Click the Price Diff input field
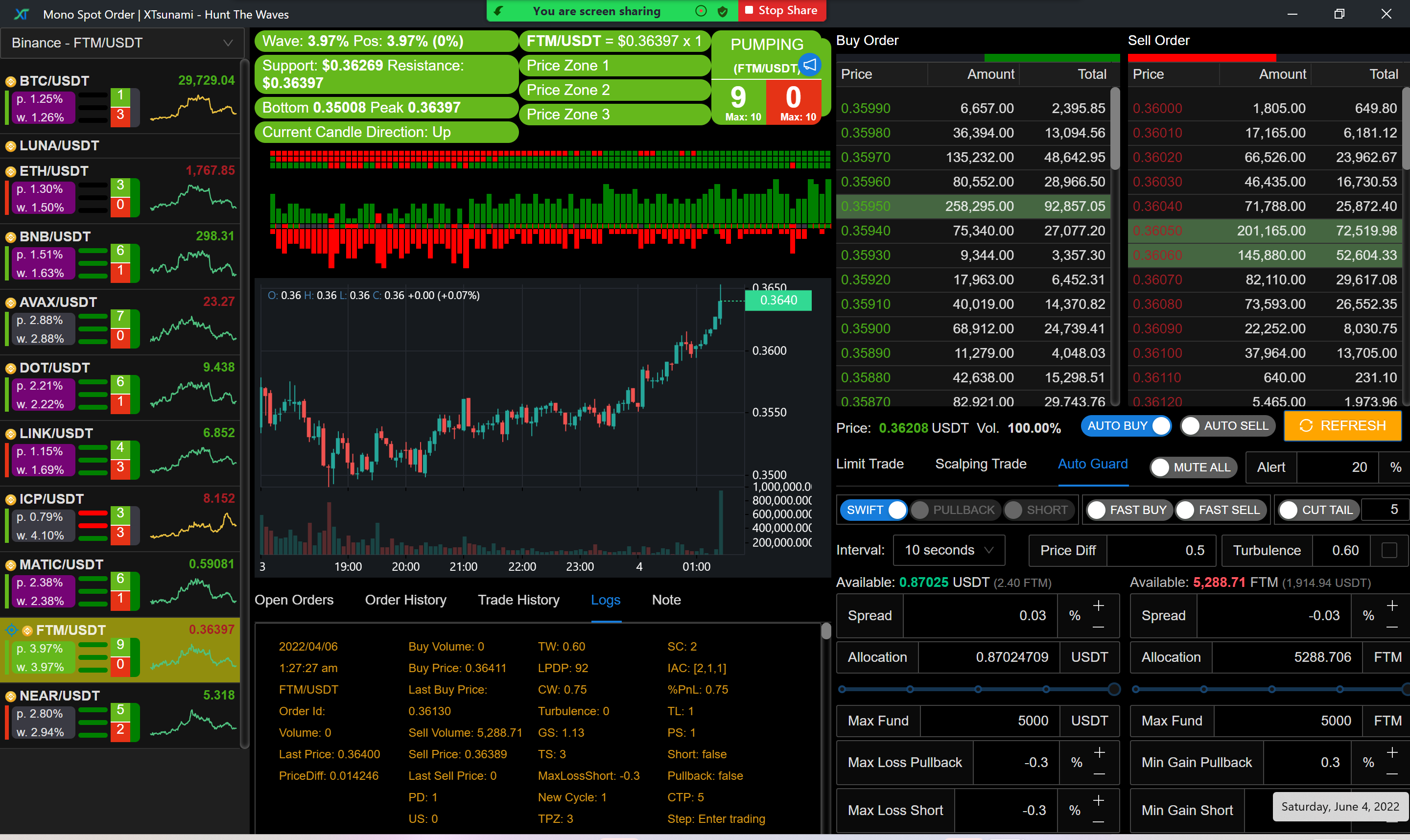The width and height of the screenshot is (1410, 840). tap(1161, 551)
